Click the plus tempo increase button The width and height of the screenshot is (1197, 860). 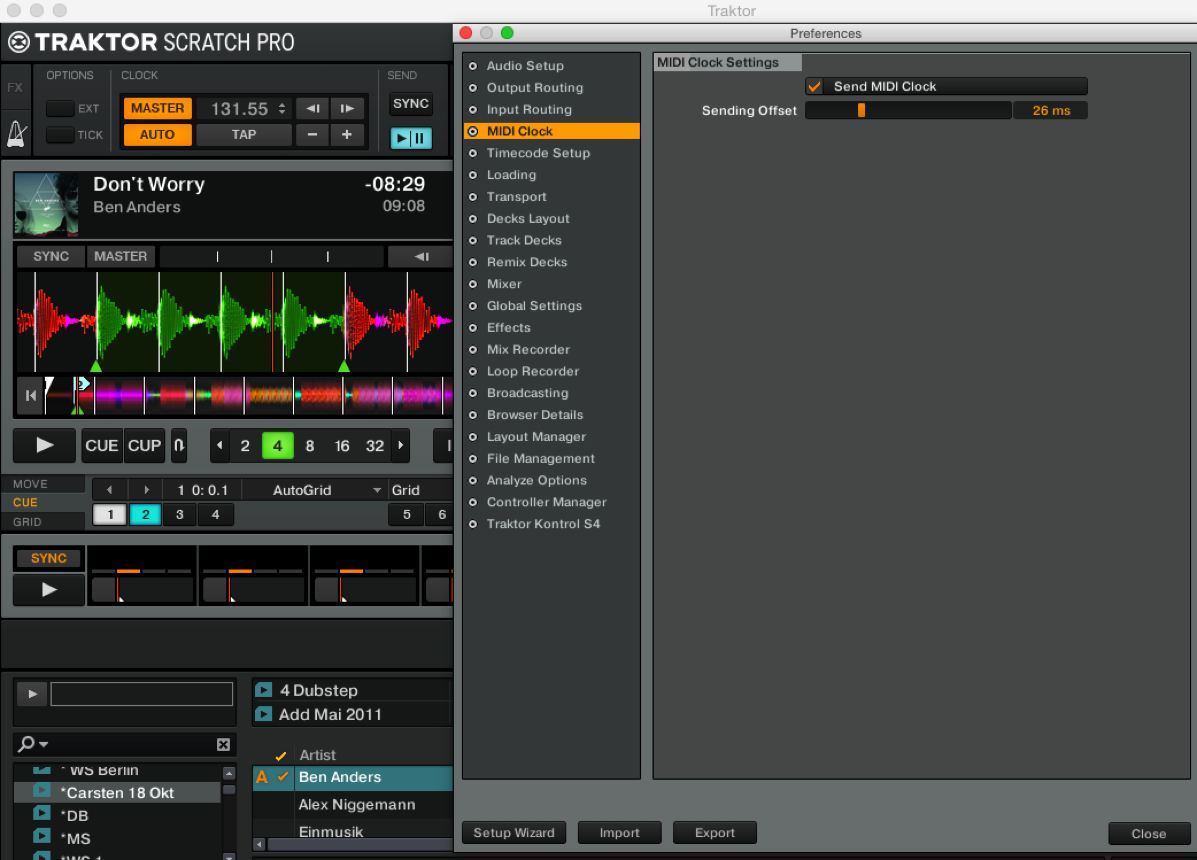pyautogui.click(x=346, y=135)
